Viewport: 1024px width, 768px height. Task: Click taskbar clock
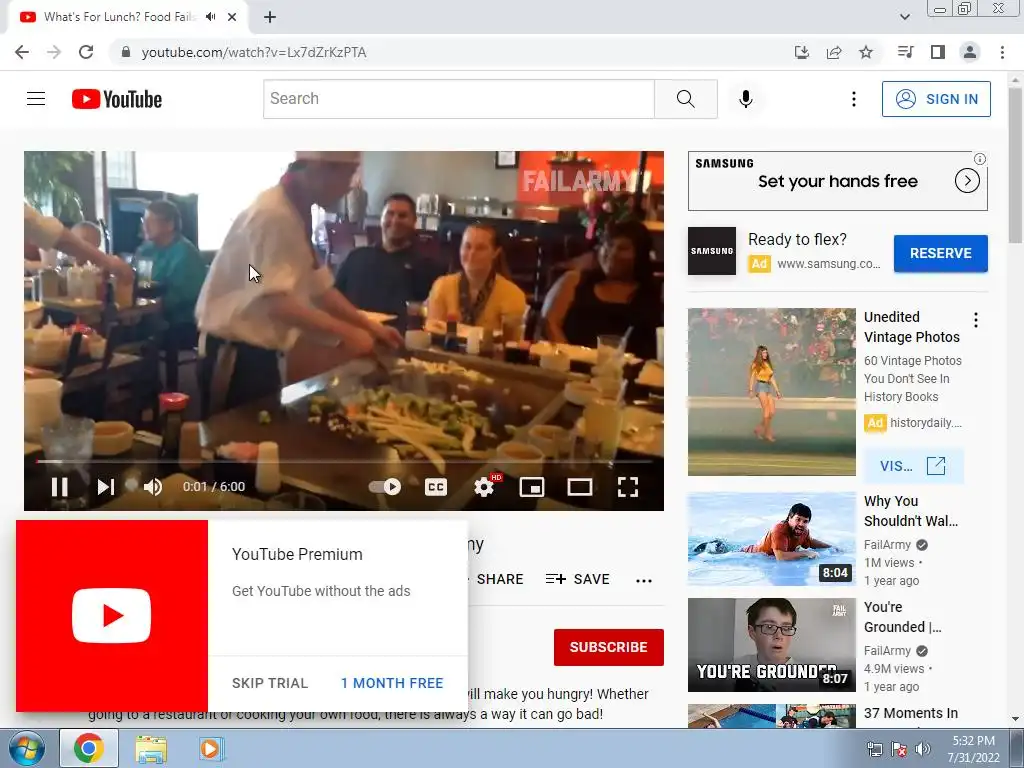click(974, 749)
